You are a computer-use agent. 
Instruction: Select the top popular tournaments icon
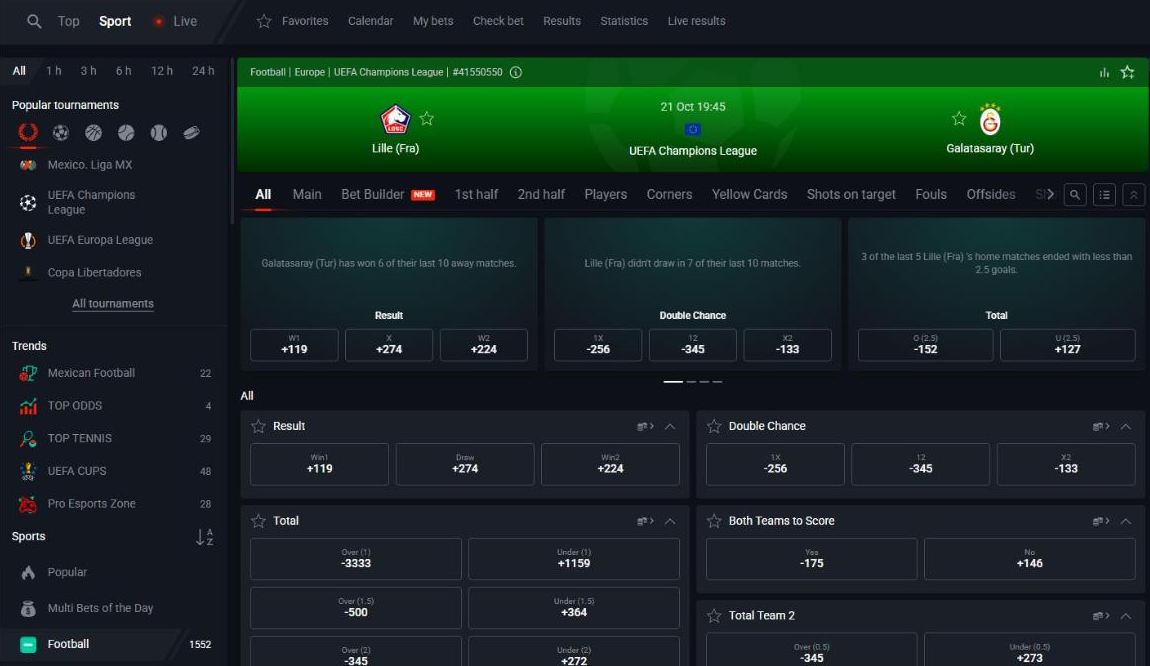pos(28,133)
